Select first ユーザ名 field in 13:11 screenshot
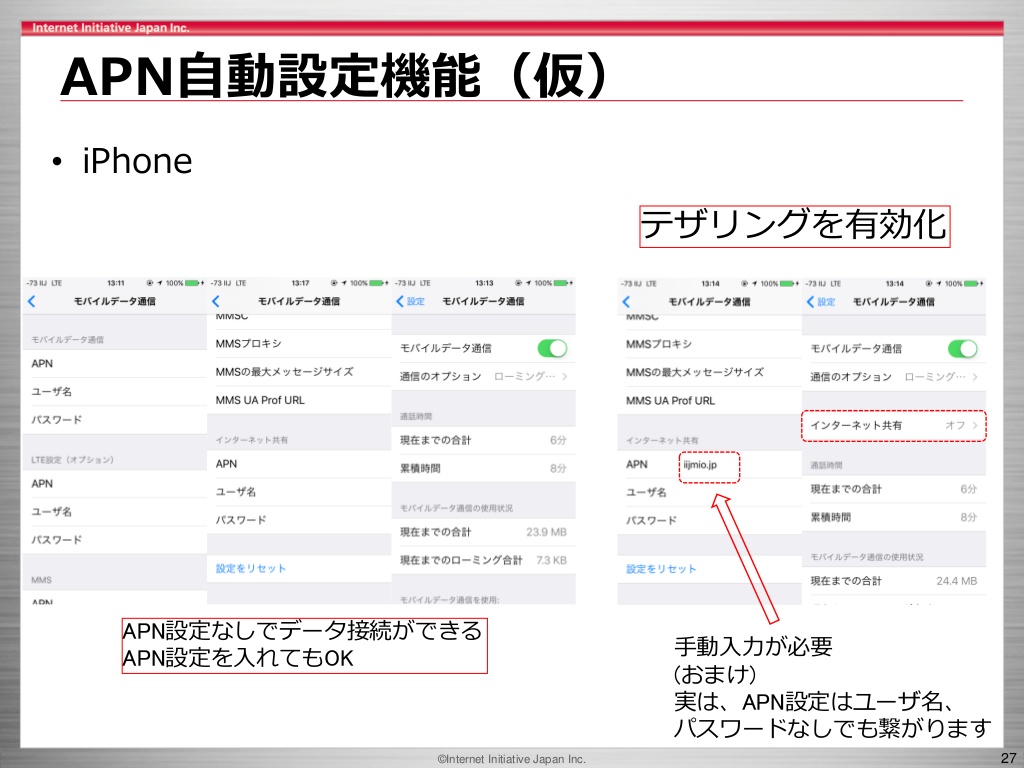This screenshot has height=768, width=1024. (x=115, y=392)
